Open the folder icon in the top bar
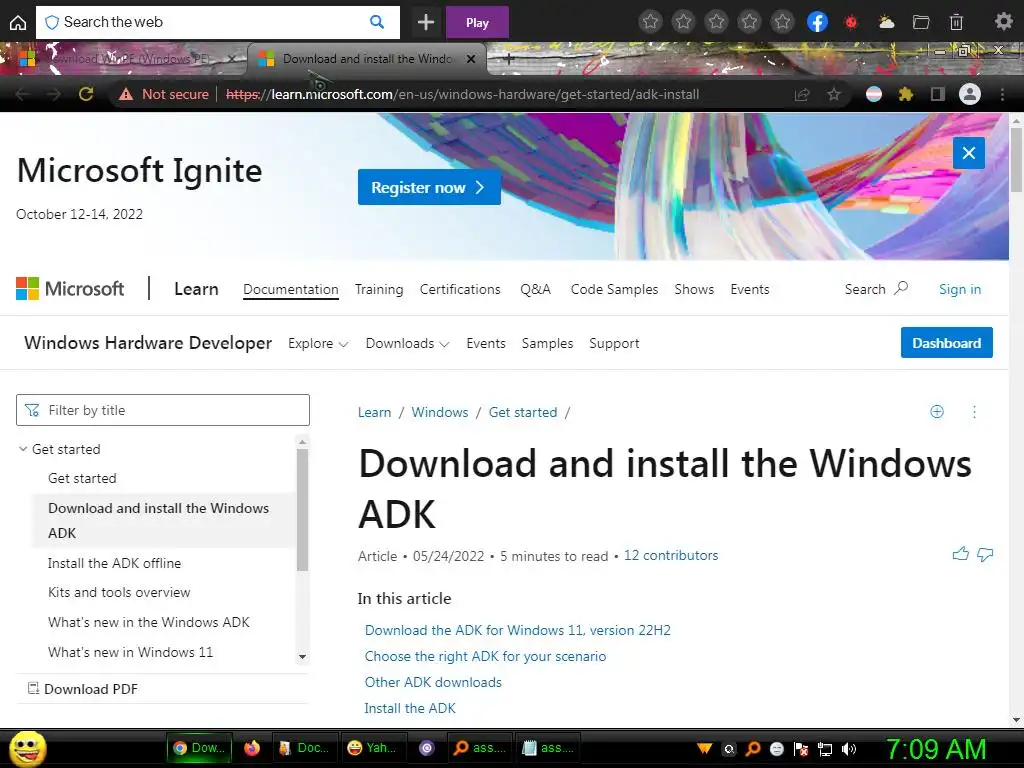Screen dimensions: 1024x768 [921, 23]
